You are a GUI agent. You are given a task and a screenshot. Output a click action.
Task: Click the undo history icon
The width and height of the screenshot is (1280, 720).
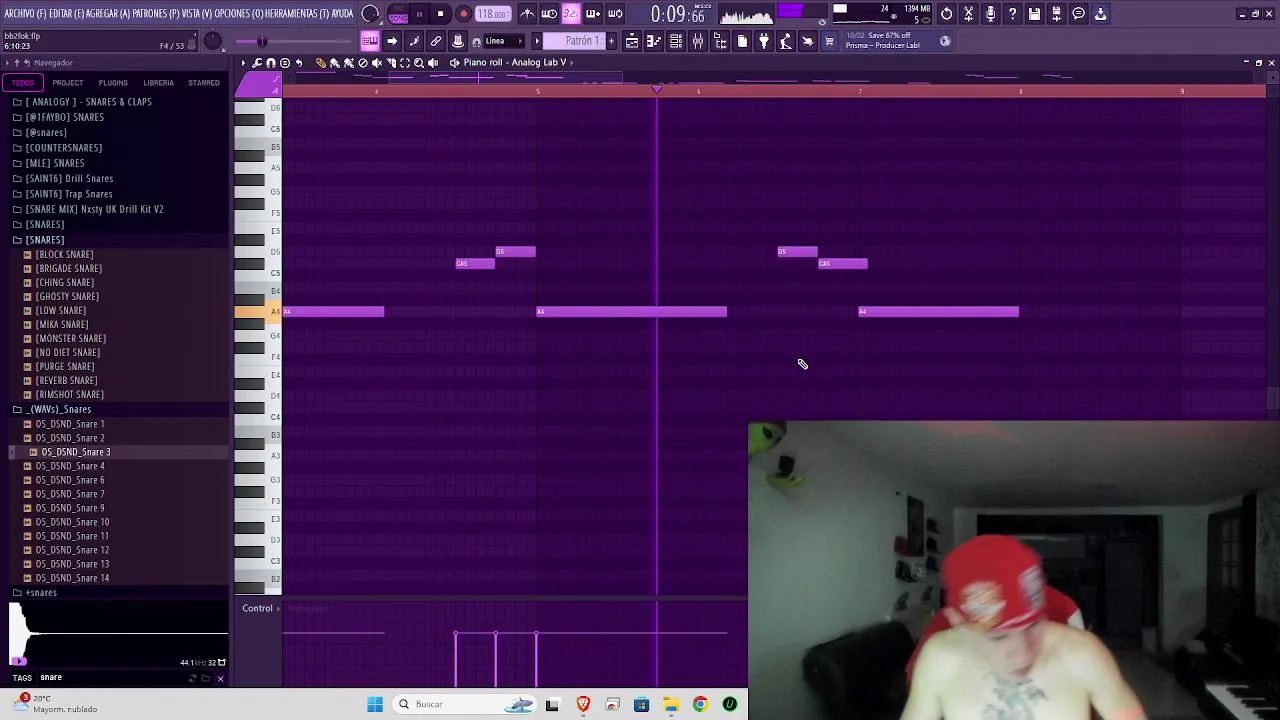[x=946, y=14]
